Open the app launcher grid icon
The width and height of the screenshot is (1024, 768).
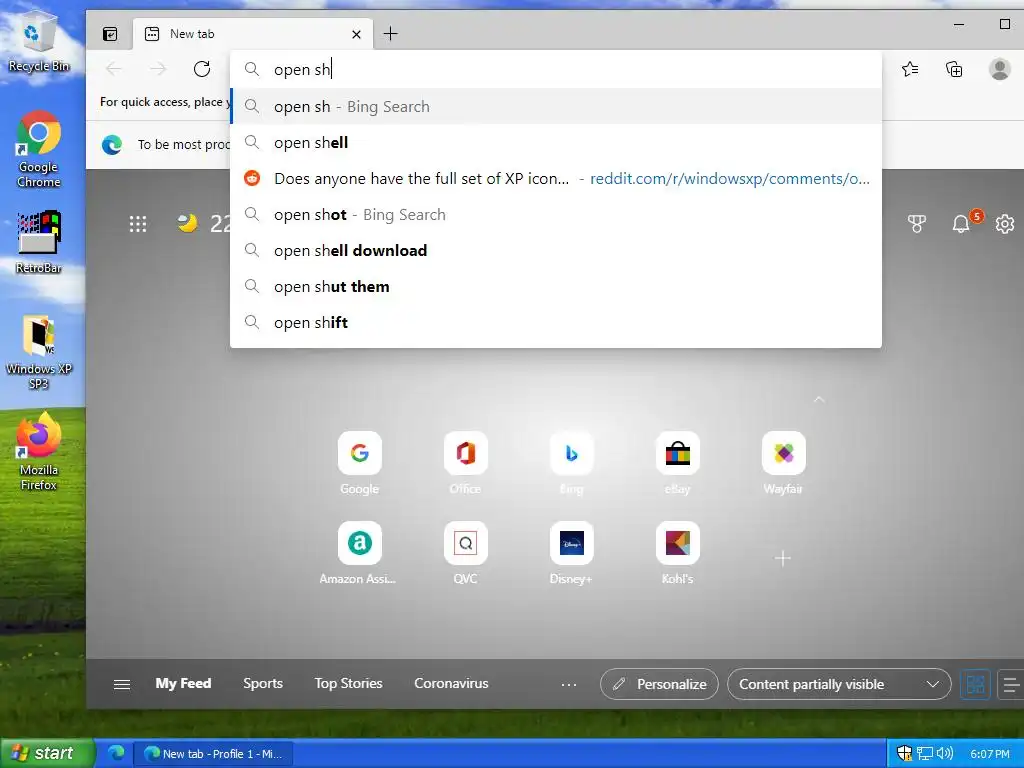[138, 224]
